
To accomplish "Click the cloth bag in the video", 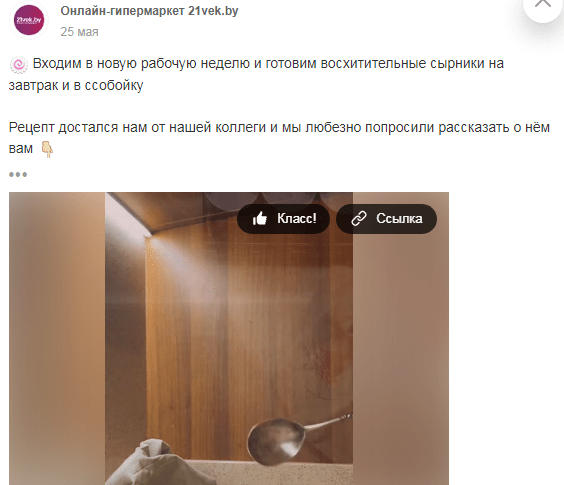I will [x=165, y=462].
